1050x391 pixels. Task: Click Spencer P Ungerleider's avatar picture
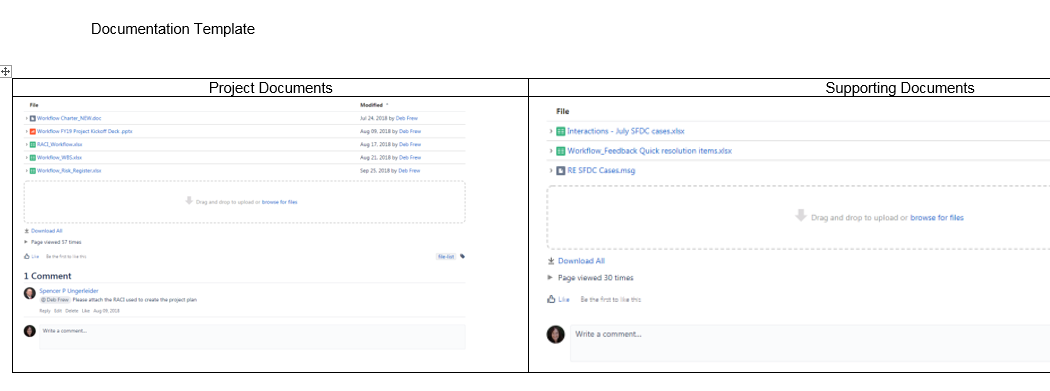coord(30,293)
